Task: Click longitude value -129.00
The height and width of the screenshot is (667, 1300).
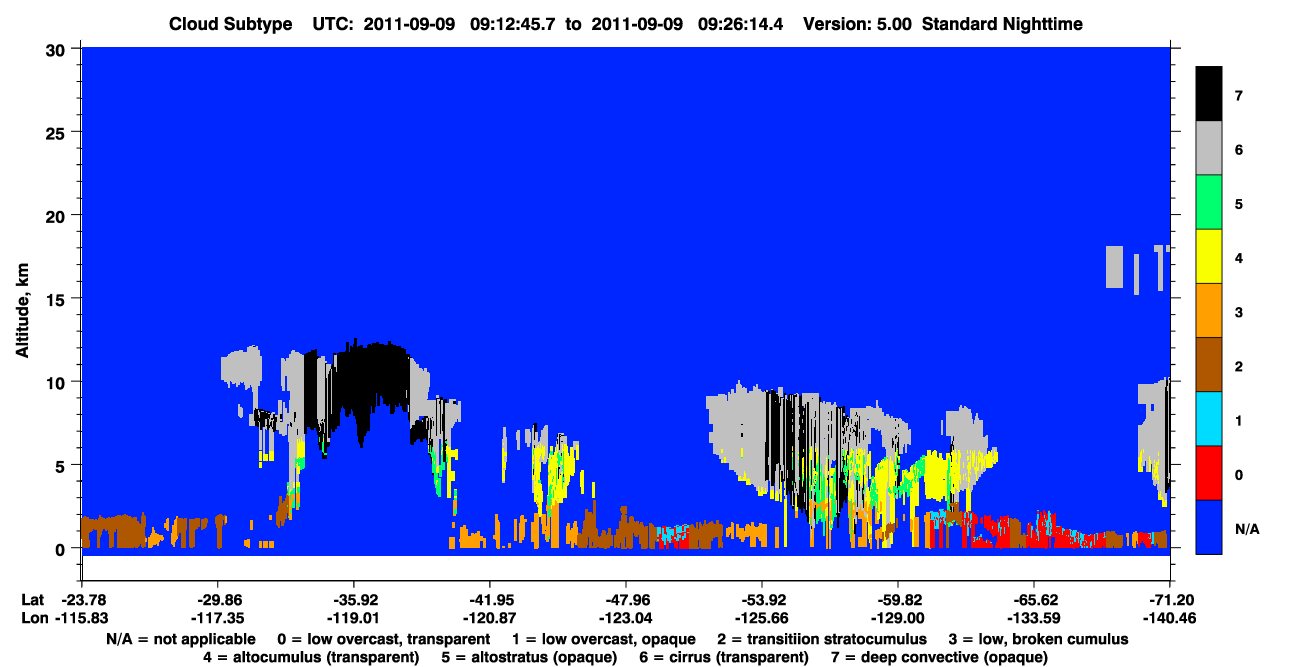Action: [x=897, y=618]
